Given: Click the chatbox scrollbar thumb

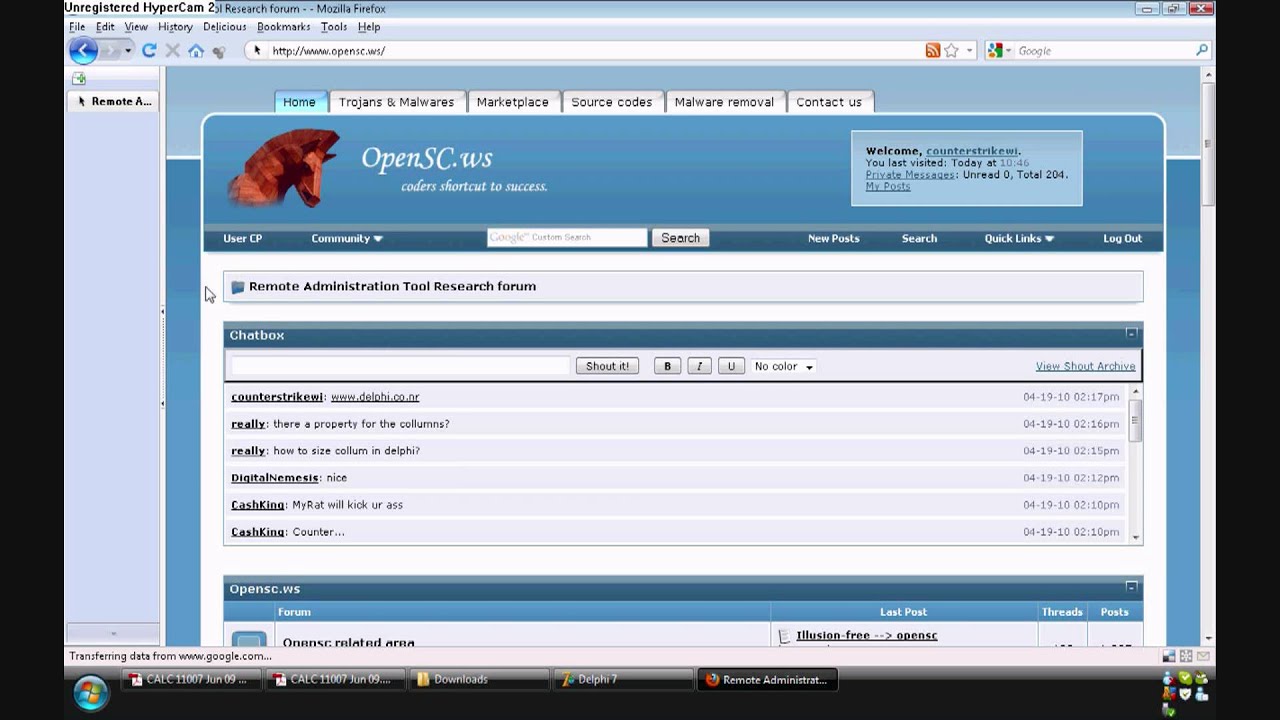Looking at the screenshot, I should [1135, 420].
